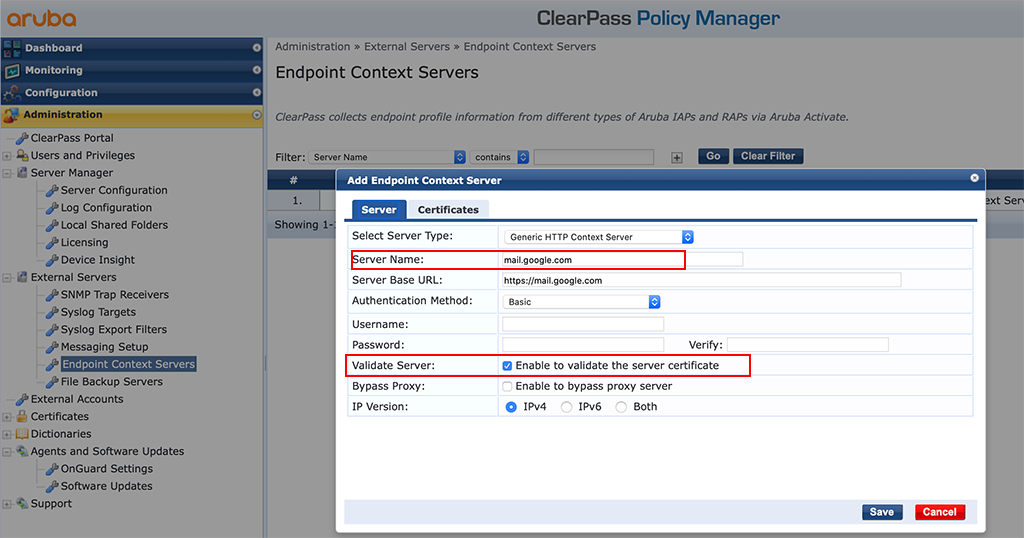Click the Syslog Targets wrench icon
Image resolution: width=1024 pixels, height=538 pixels.
[52, 312]
